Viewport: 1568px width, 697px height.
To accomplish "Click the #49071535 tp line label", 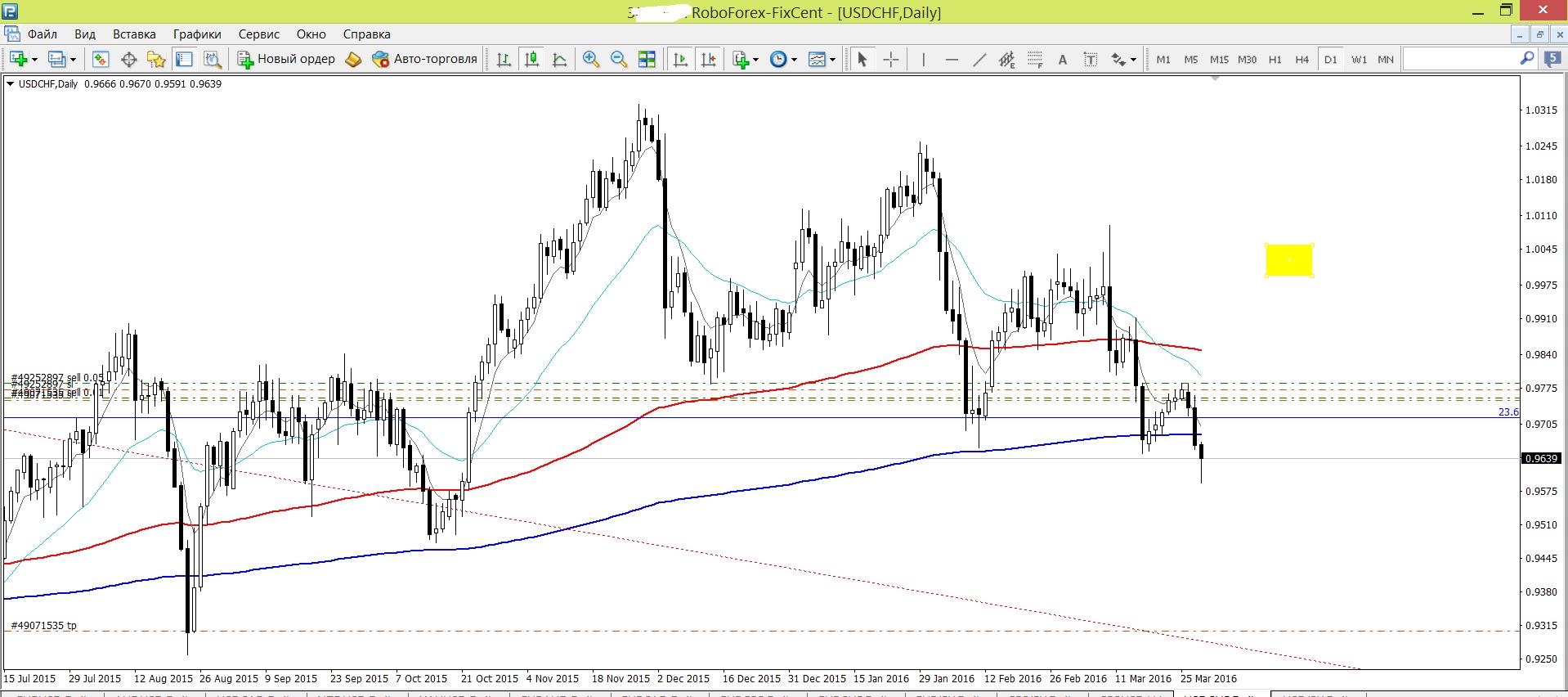I will click(x=43, y=626).
